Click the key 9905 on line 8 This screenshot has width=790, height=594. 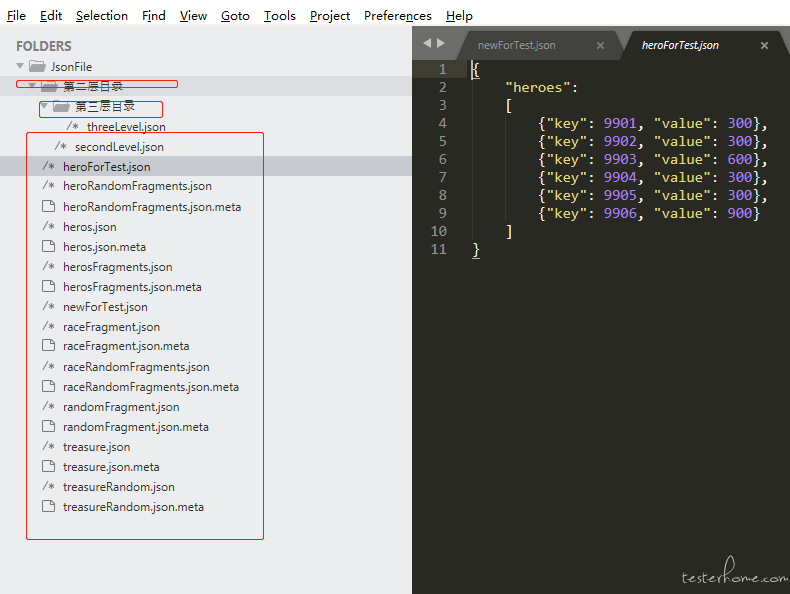tap(620, 195)
